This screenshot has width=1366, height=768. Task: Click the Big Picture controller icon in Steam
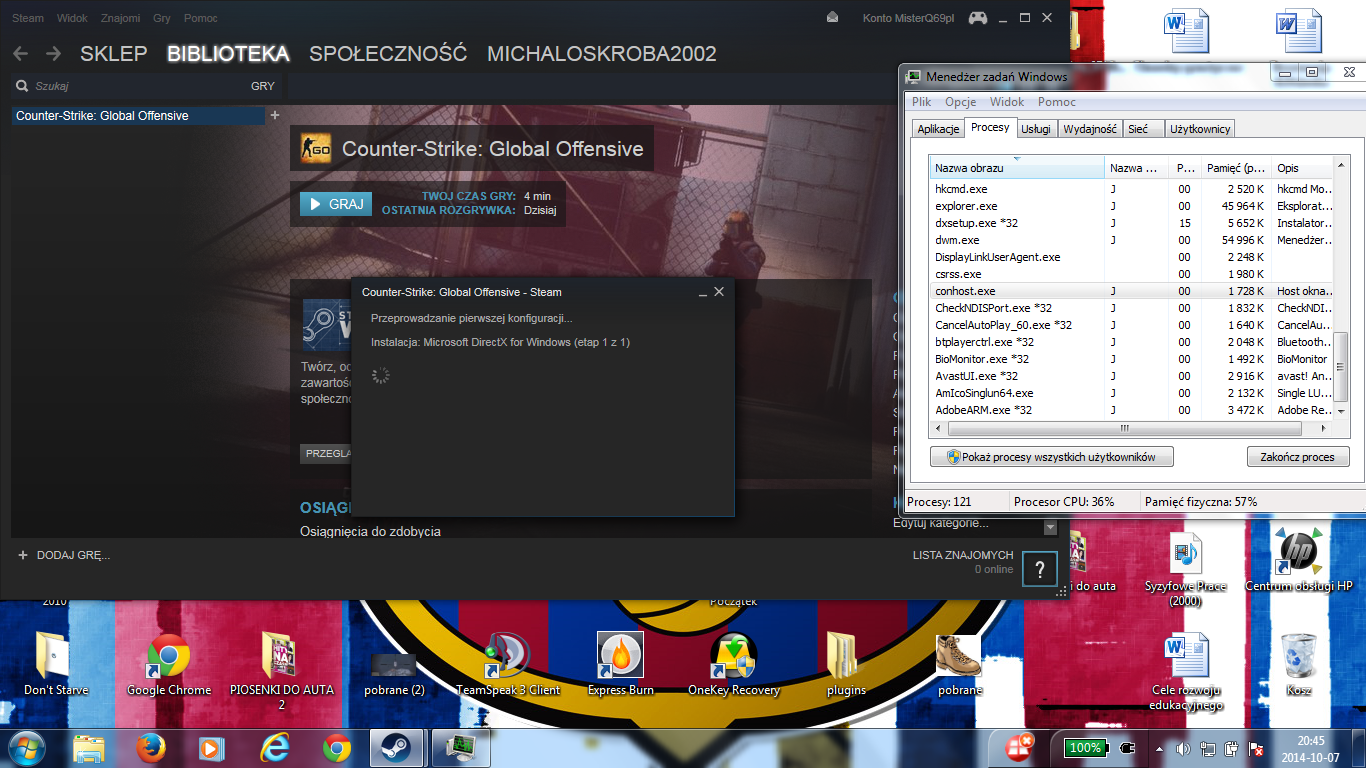tap(977, 18)
